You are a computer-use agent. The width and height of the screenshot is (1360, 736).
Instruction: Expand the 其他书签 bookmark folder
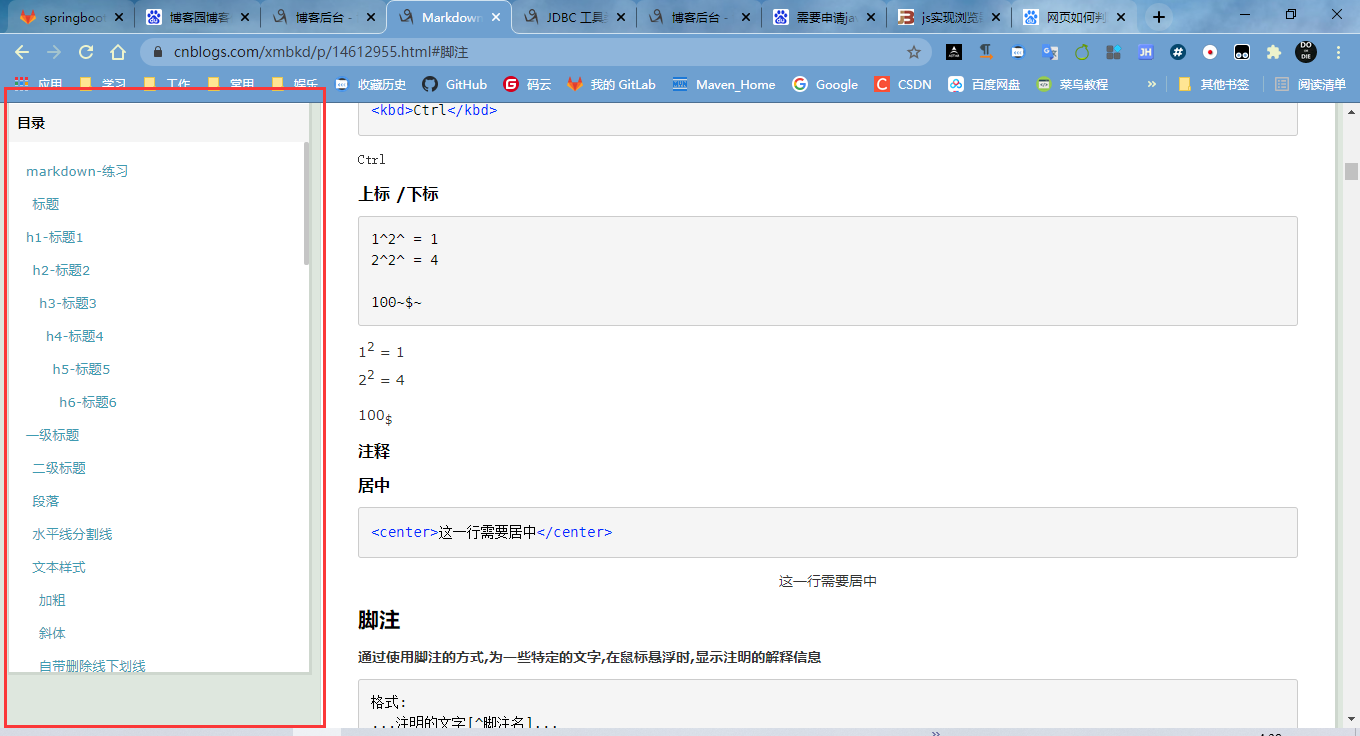(1213, 85)
